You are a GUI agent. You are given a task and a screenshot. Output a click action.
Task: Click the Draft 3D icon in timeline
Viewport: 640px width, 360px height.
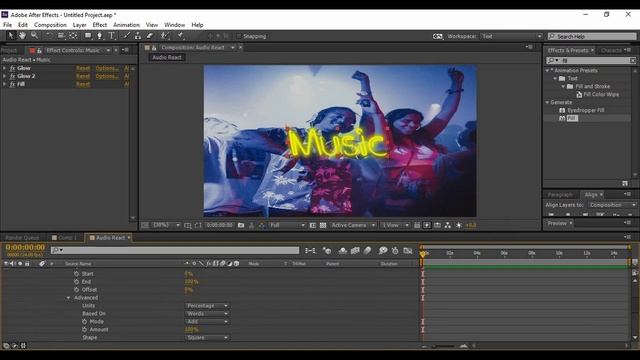(327, 251)
